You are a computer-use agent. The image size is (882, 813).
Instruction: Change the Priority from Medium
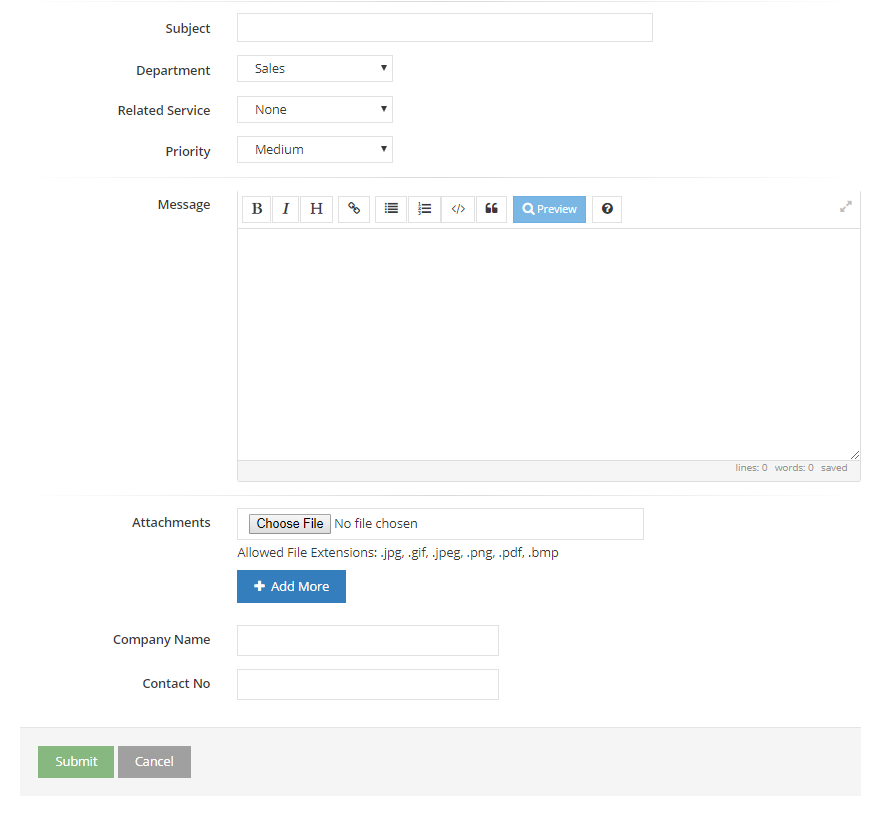click(x=314, y=148)
